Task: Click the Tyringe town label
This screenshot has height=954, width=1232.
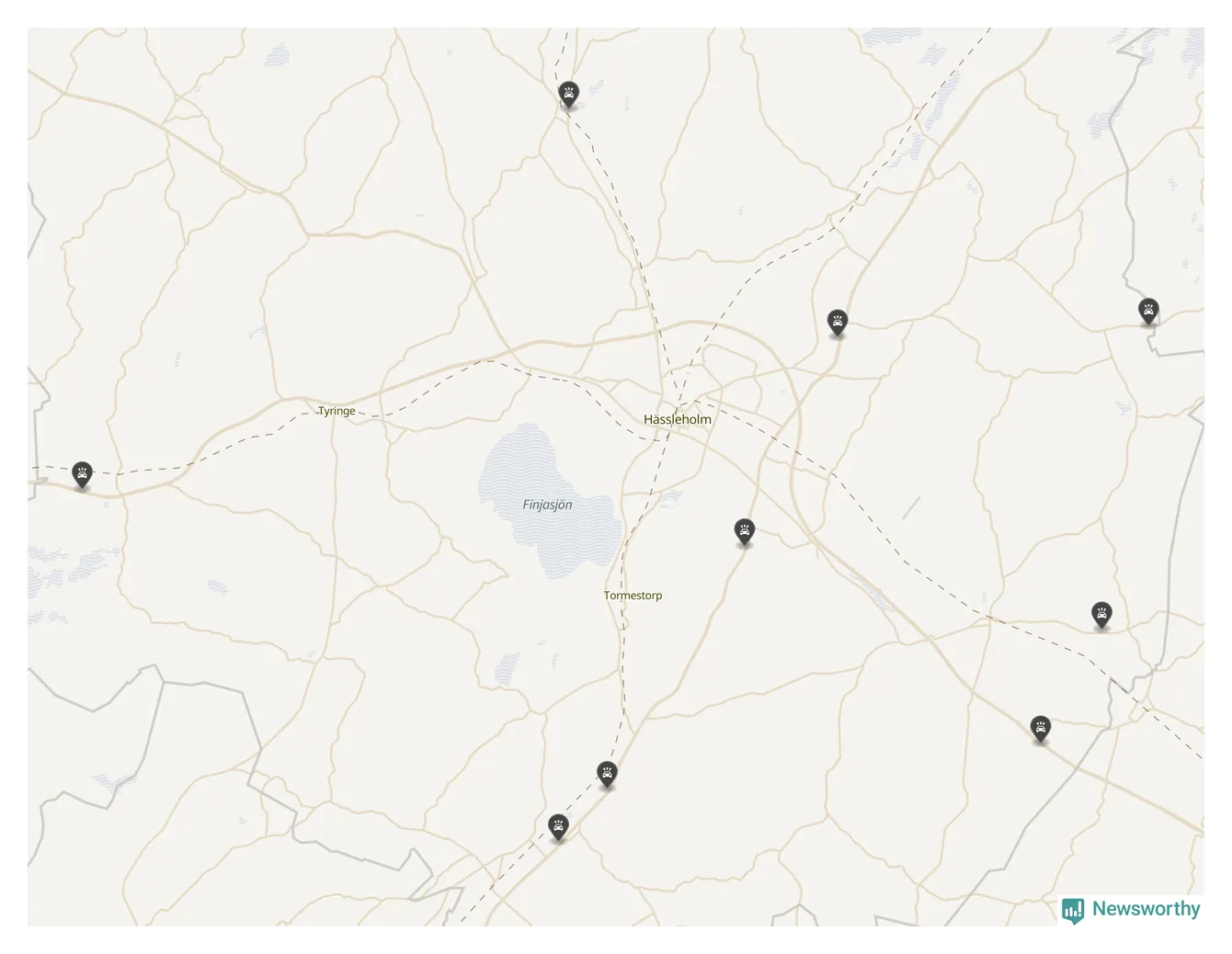Action: coord(337,411)
